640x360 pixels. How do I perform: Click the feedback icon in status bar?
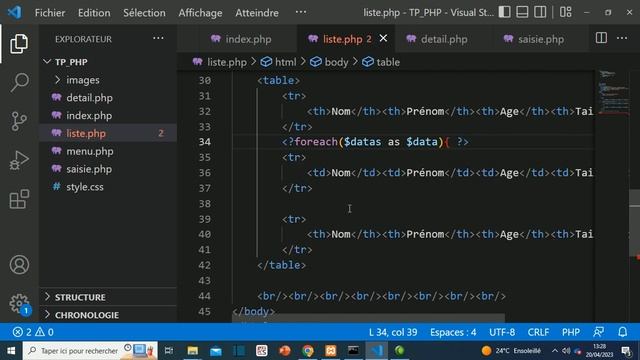click(x=598, y=332)
